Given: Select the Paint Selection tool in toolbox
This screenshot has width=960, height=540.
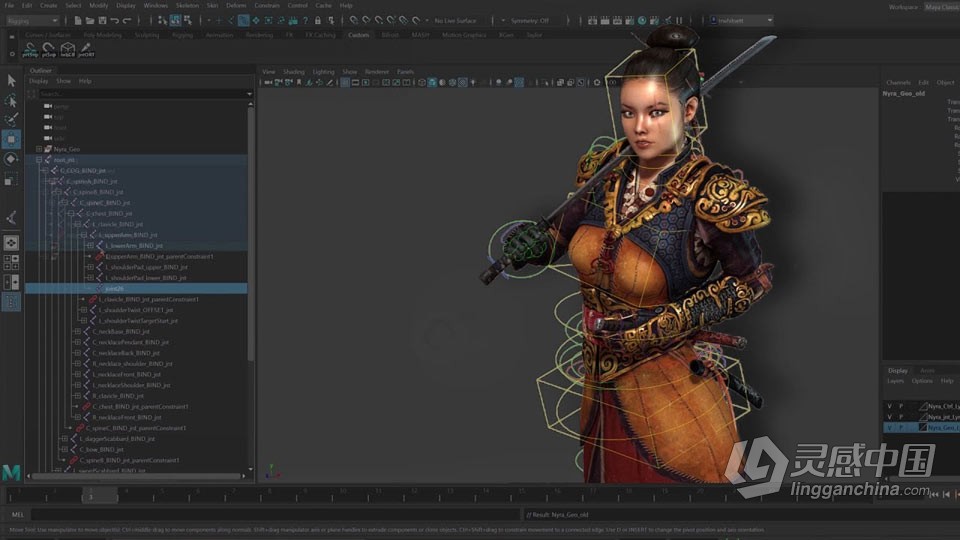Looking at the screenshot, I should coord(11,119).
